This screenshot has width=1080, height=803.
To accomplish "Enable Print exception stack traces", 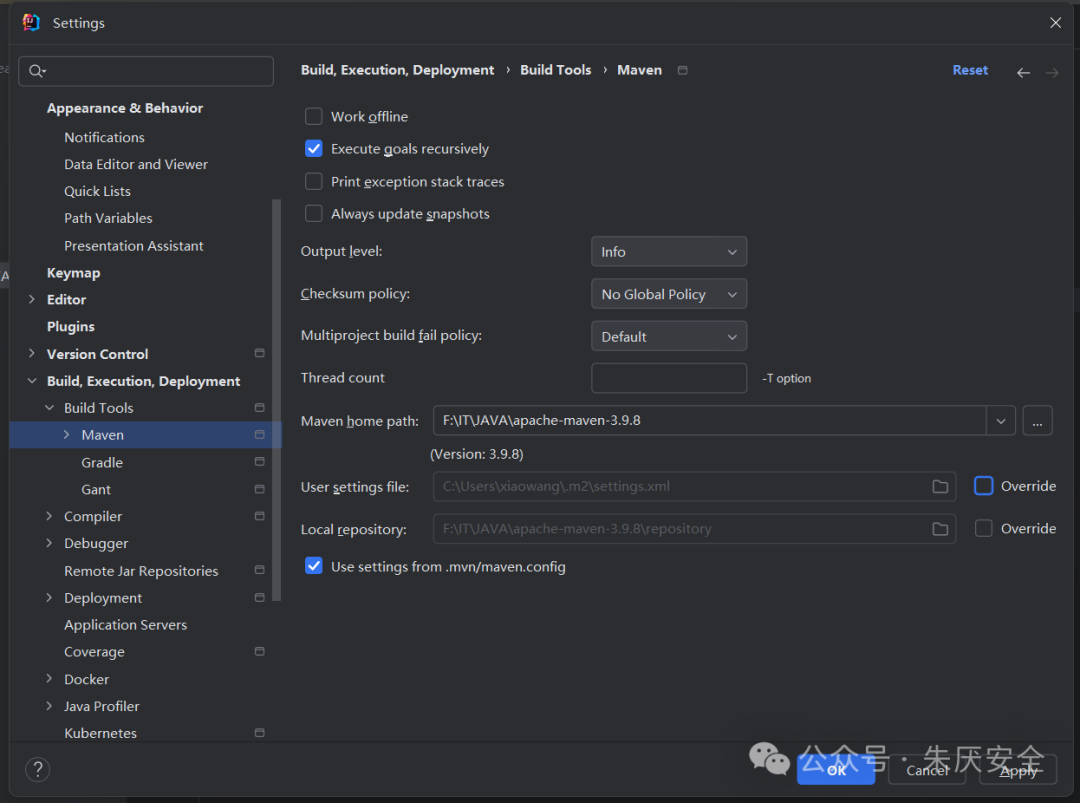I will coord(313,181).
